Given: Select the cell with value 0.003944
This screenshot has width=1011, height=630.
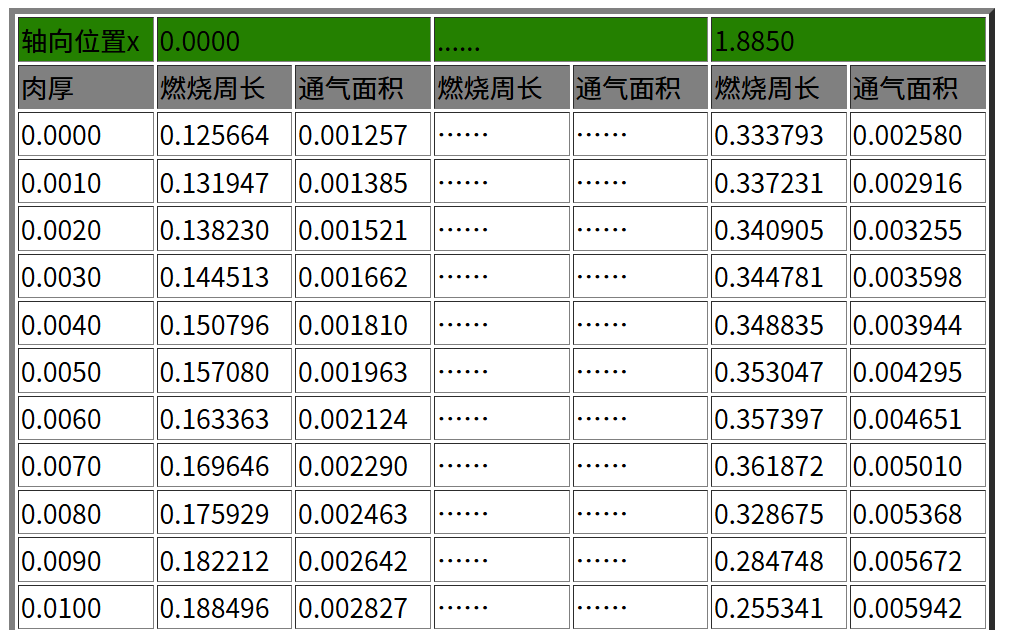Looking at the screenshot, I should tap(917, 325).
